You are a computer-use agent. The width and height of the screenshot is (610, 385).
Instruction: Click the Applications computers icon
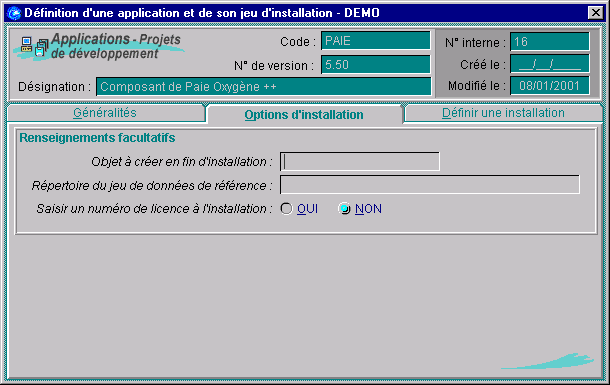(34, 47)
